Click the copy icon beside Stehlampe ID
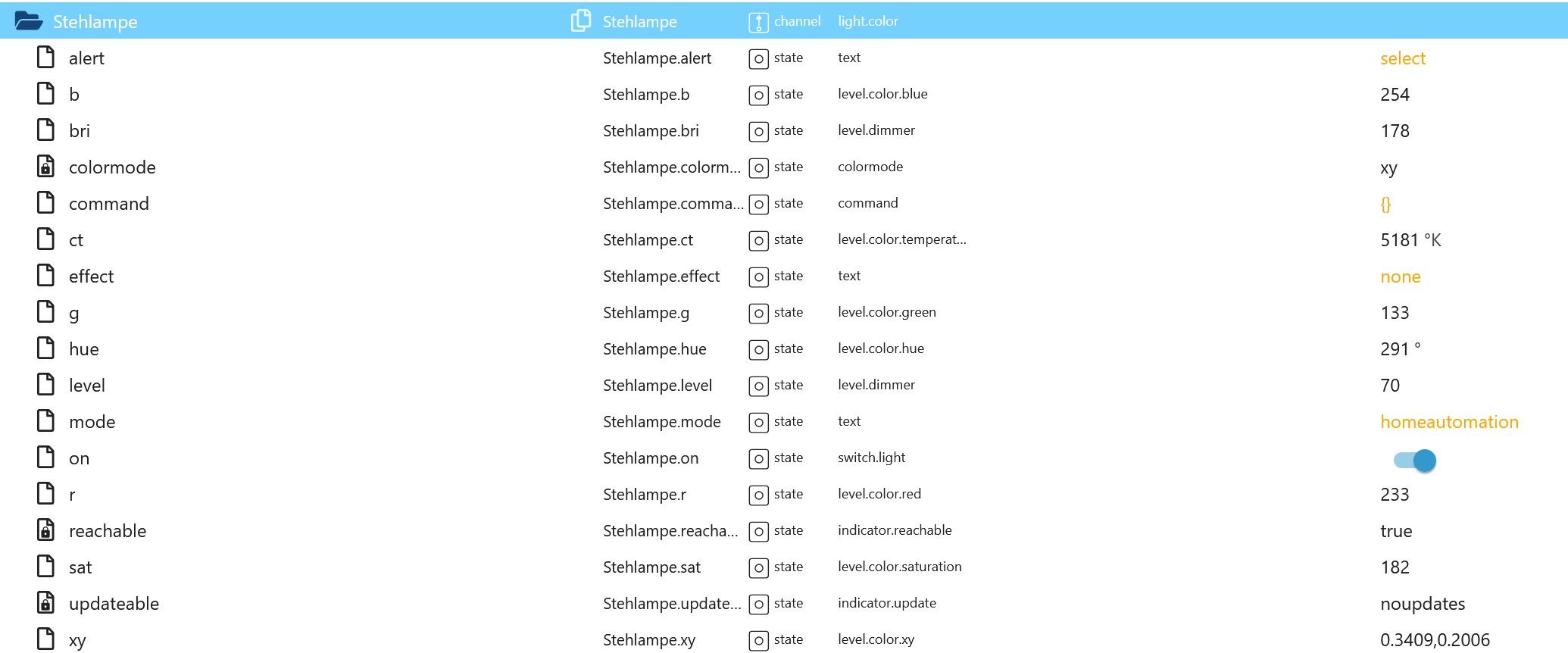This screenshot has height=653, width=1568. tap(580, 21)
